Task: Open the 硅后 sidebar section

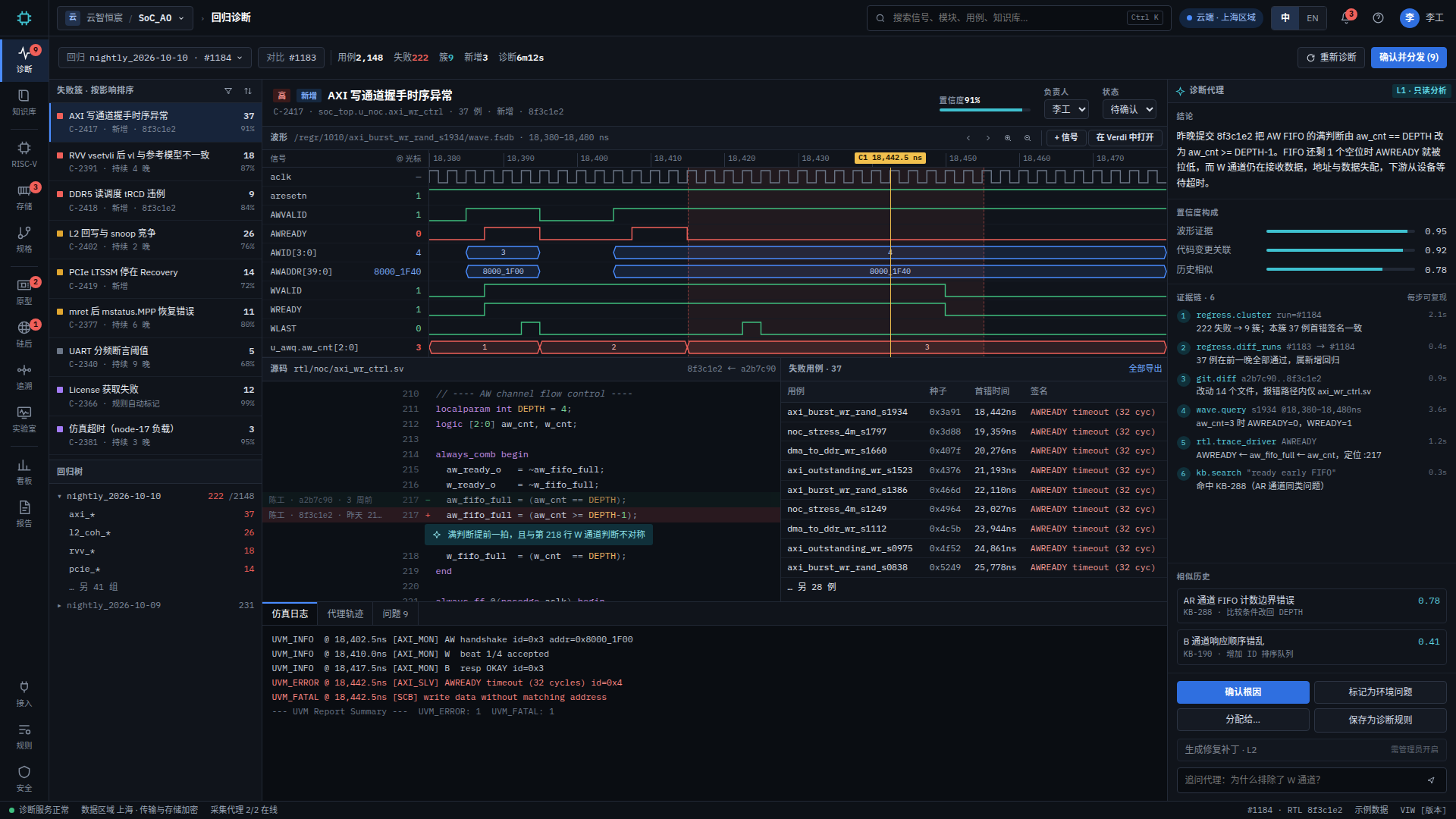Action: pos(24,334)
